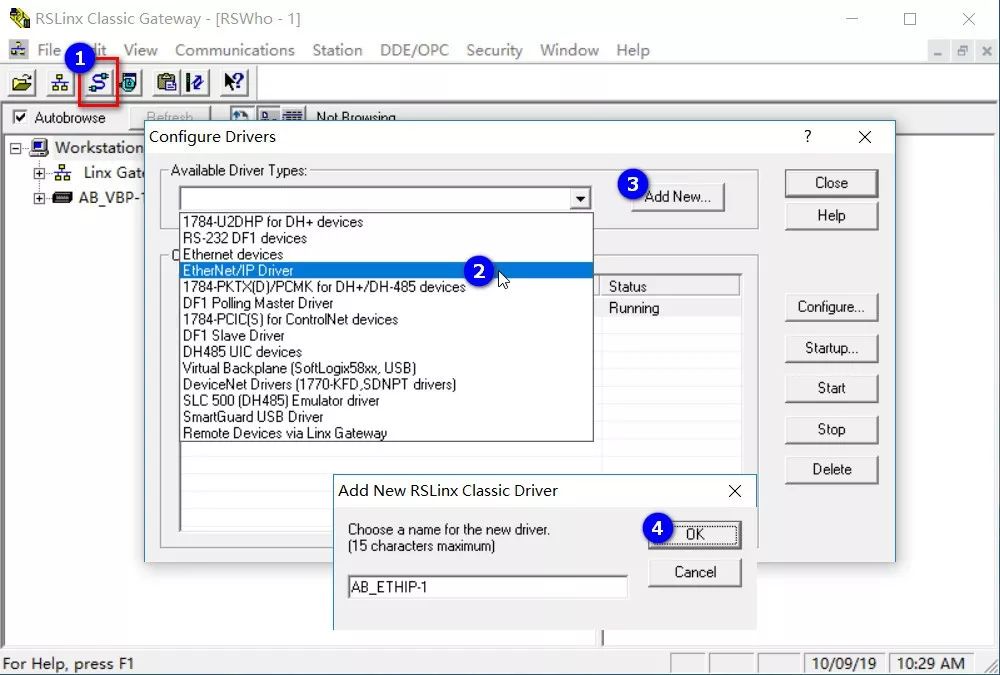Click the Linx Gateways icon in the tree
1000x675 pixels.
[x=62, y=172]
